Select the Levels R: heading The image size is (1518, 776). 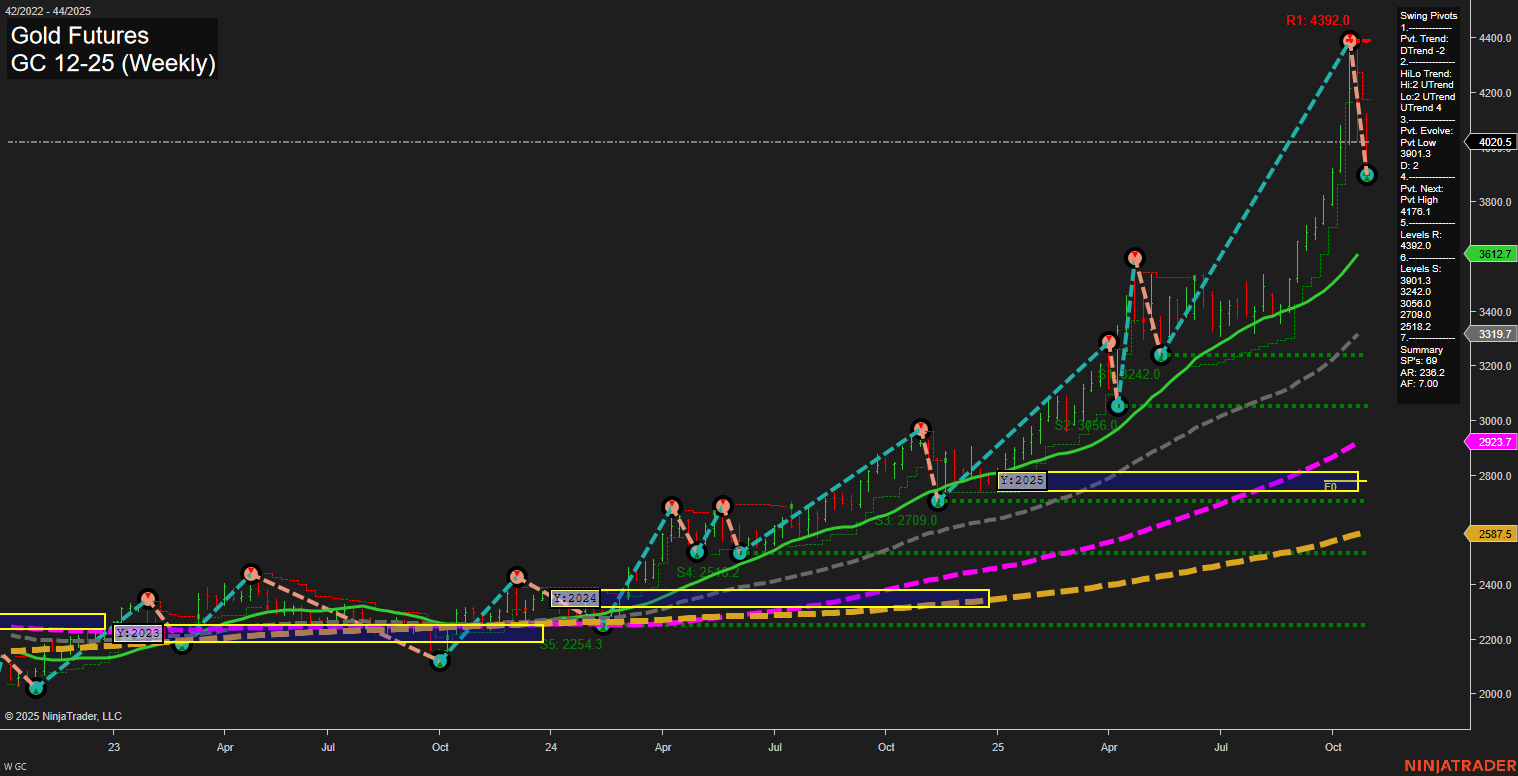click(1421, 234)
